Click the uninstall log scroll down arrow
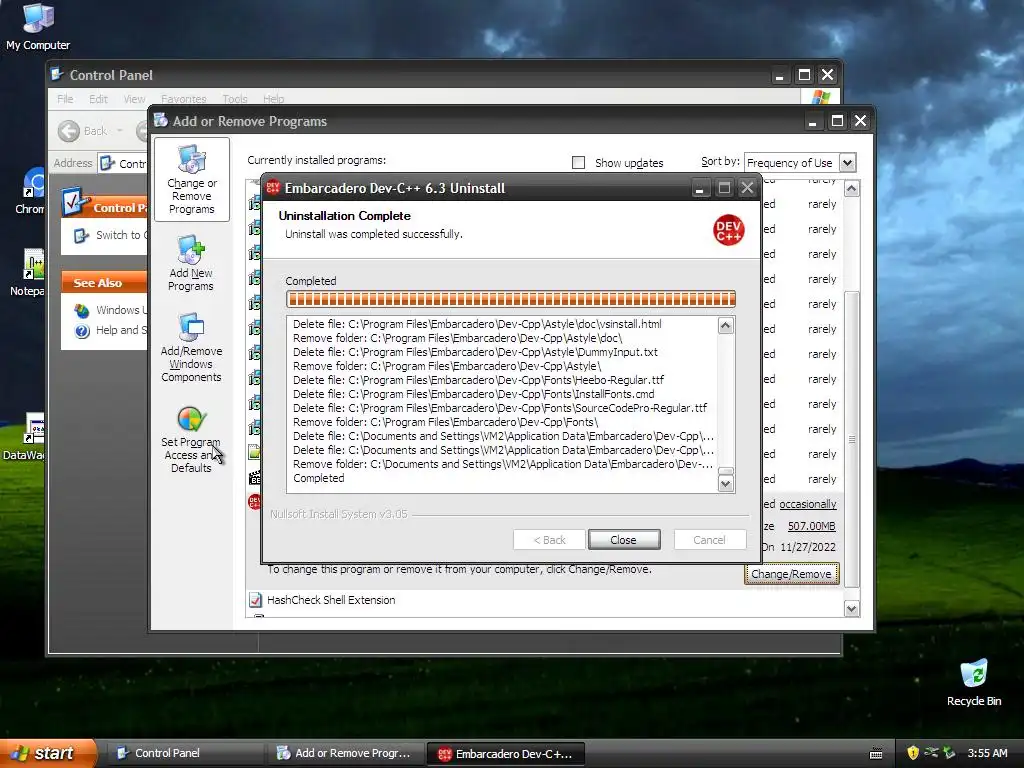The width and height of the screenshot is (1024, 768). pos(726,484)
